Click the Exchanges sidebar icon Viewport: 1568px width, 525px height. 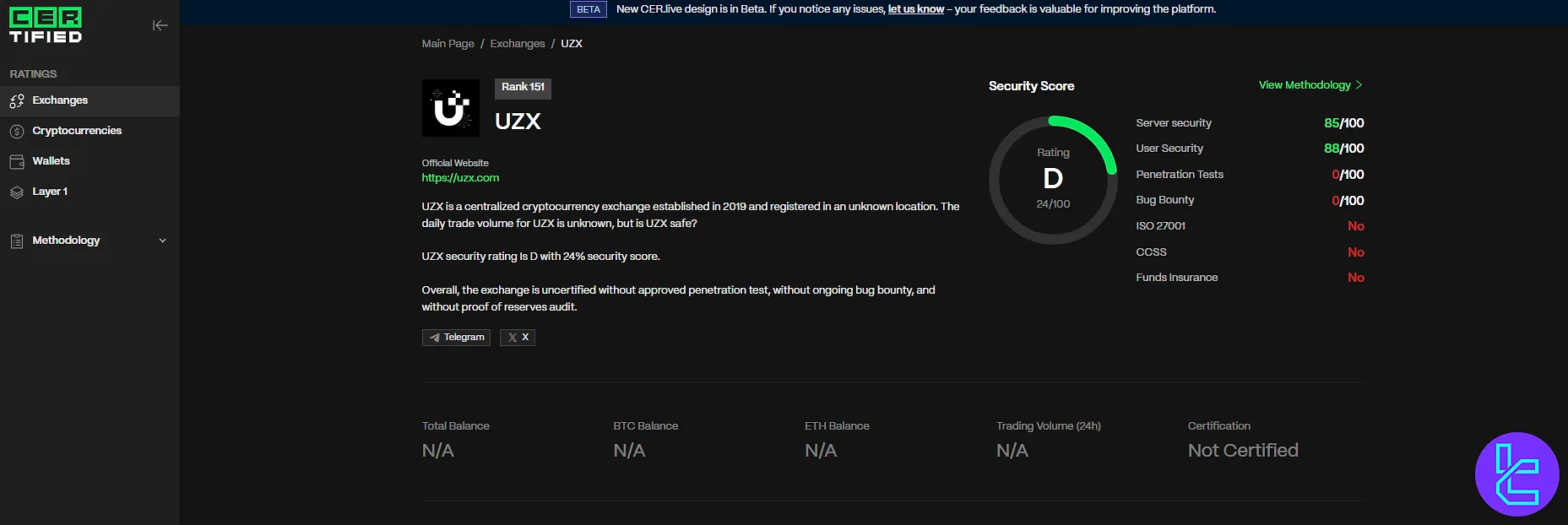[x=17, y=101]
